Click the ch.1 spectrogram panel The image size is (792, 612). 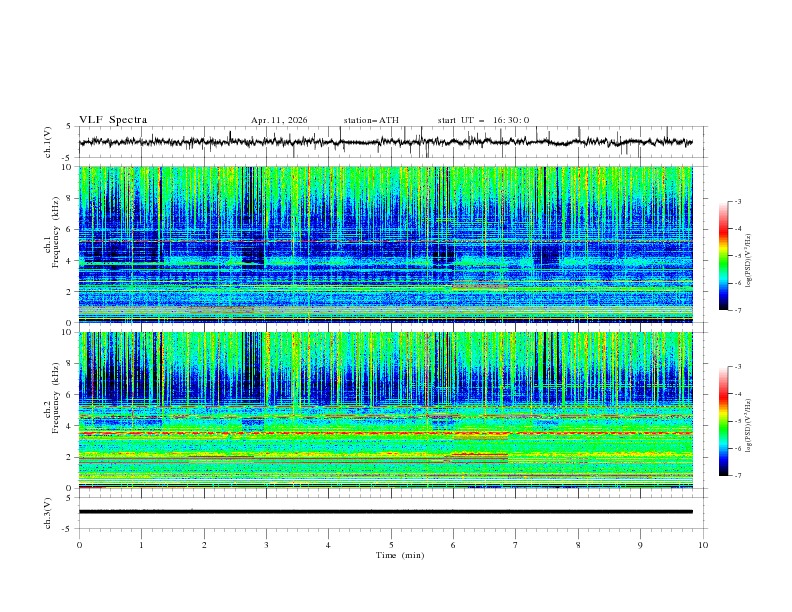point(386,244)
